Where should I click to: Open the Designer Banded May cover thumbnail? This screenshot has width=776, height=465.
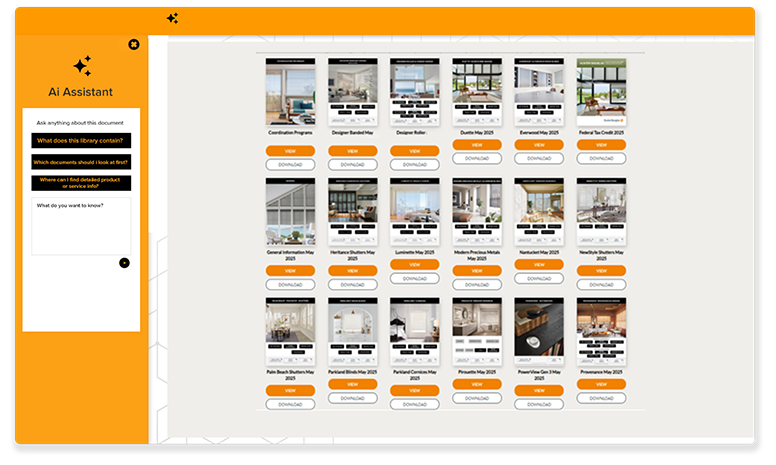352,92
